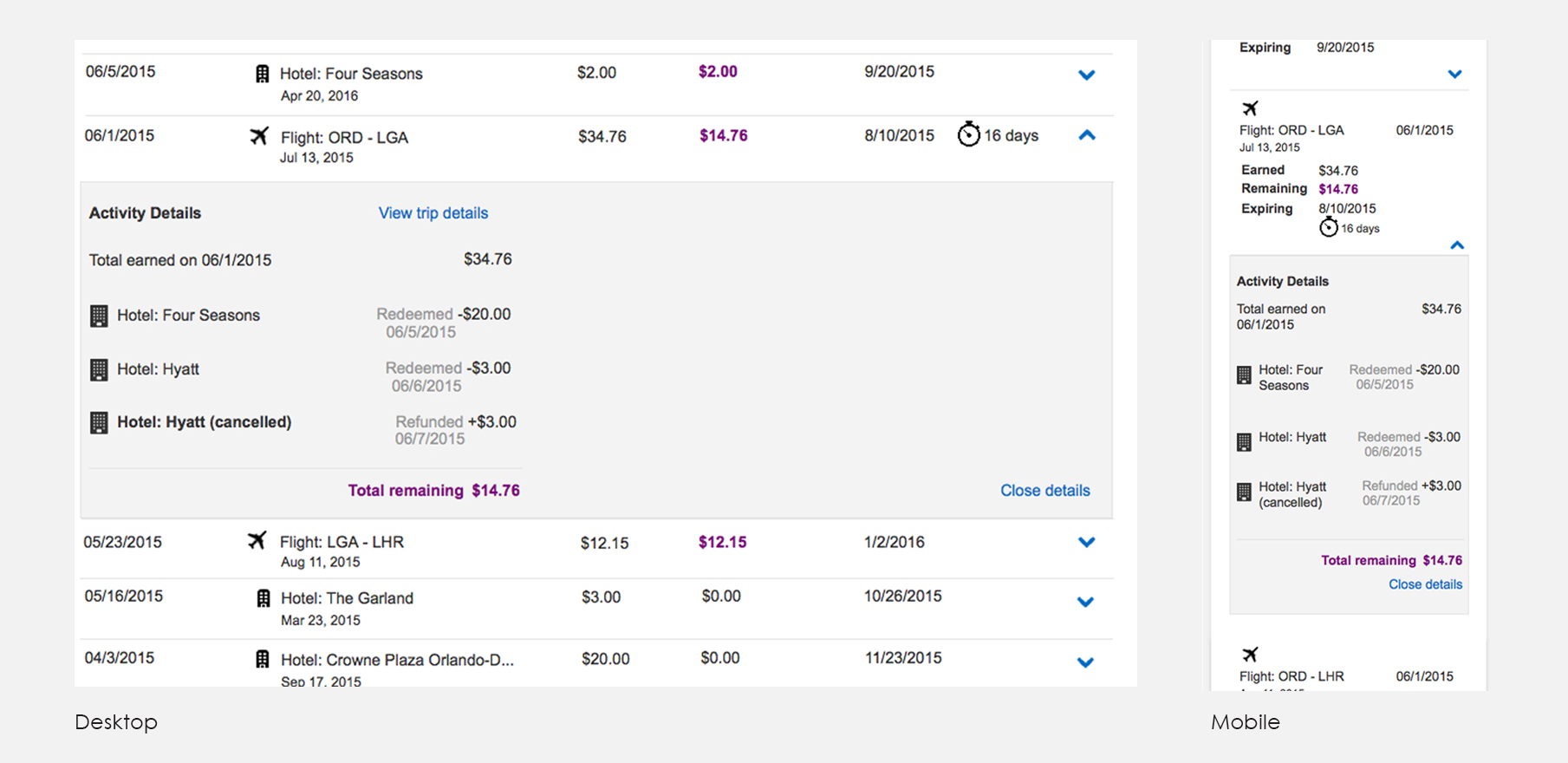Click the desktop Total remaining $14.76 summary
The image size is (1568, 763).
[x=433, y=491]
